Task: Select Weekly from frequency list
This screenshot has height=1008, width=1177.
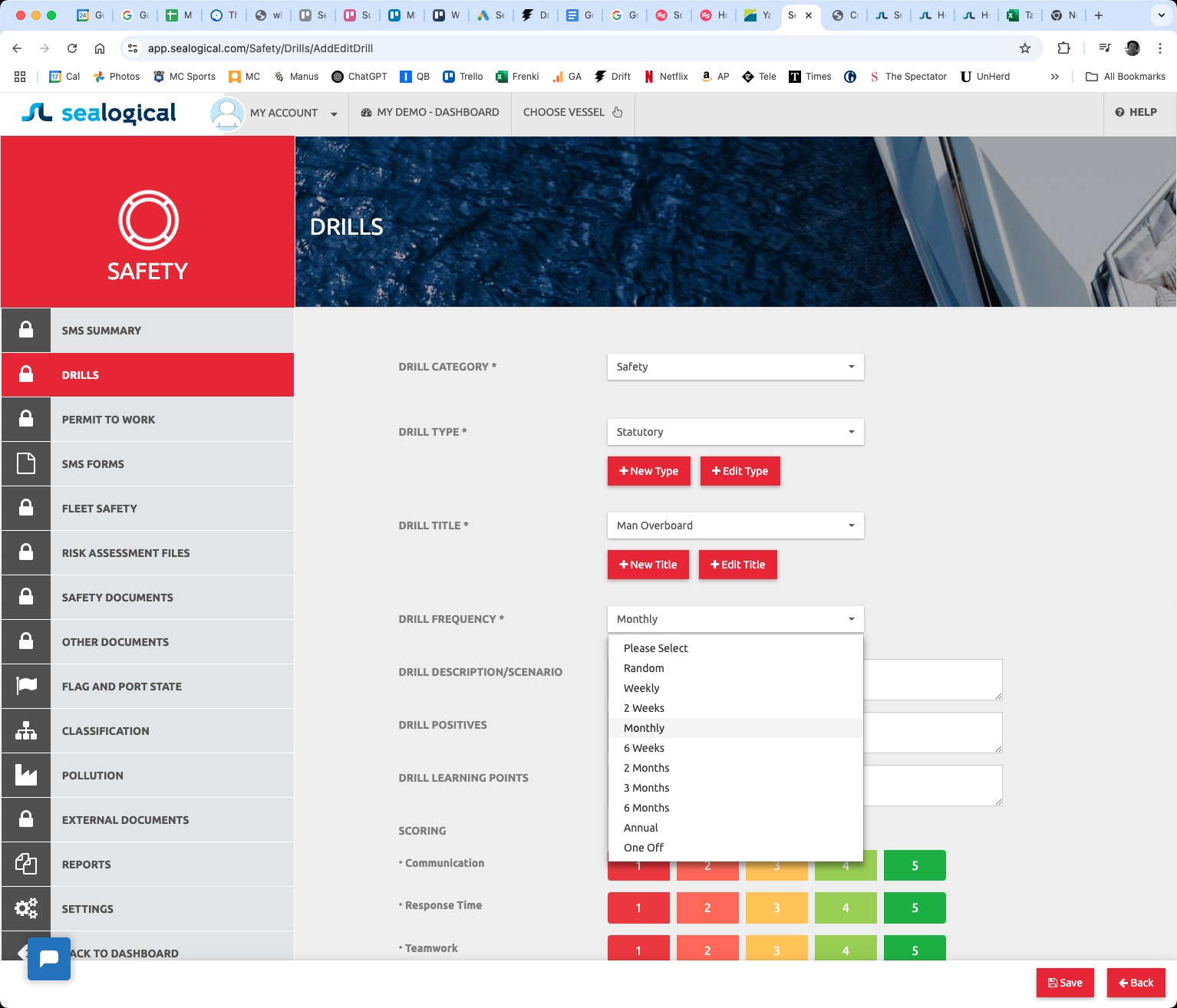Action: point(735,688)
